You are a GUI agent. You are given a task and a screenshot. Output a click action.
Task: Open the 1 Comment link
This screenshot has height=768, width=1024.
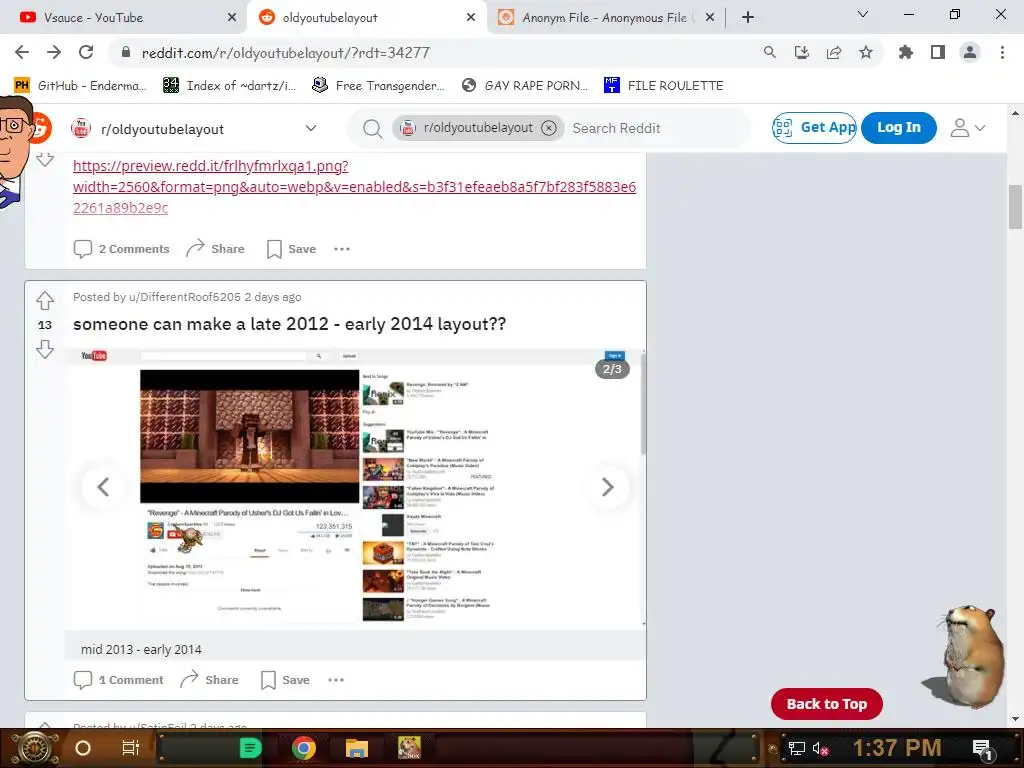[x=119, y=680]
